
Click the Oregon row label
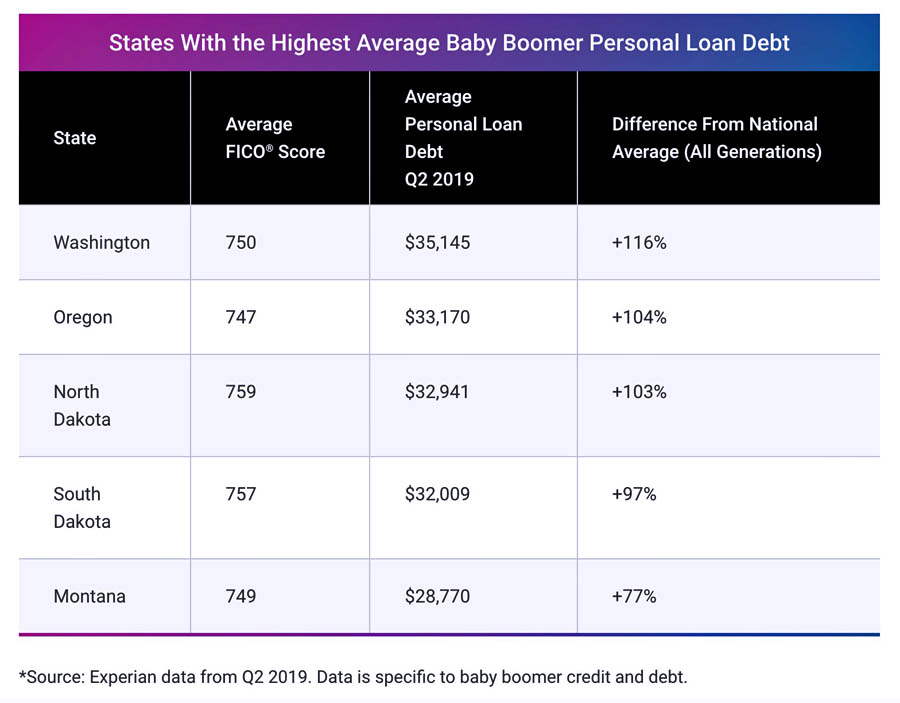(x=83, y=317)
